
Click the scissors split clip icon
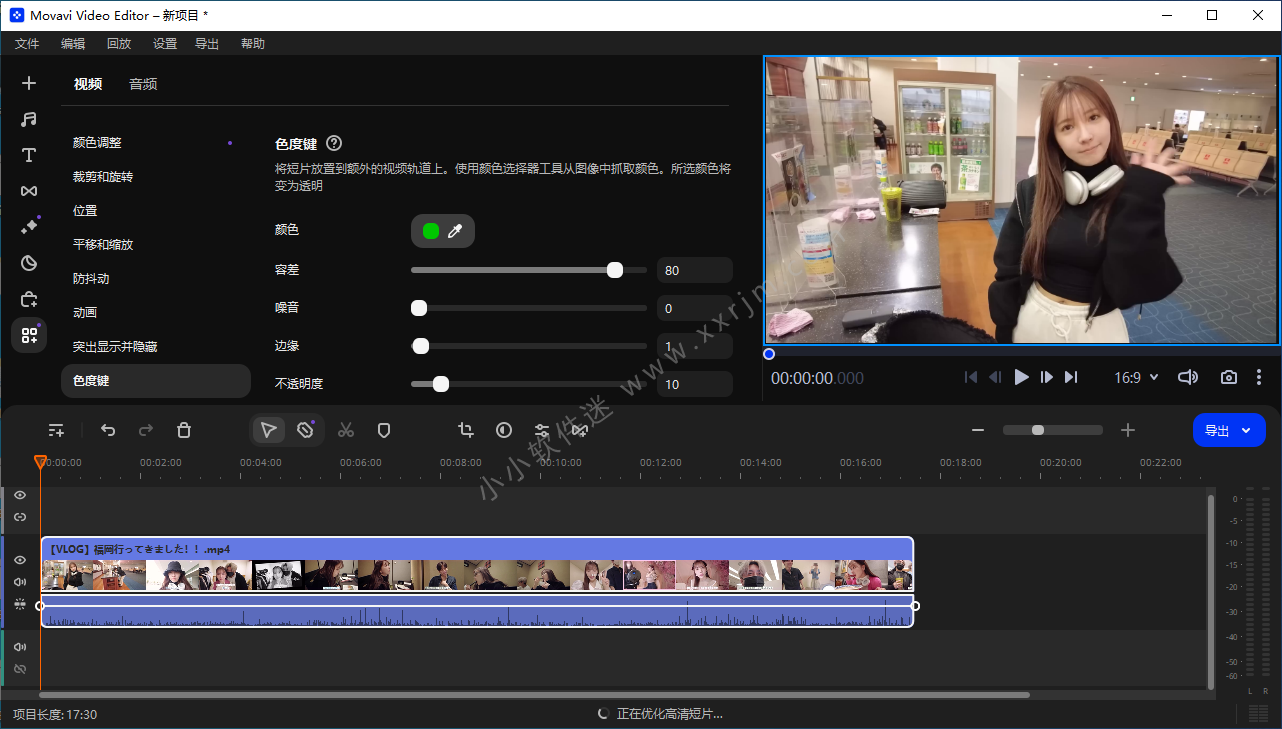pos(346,430)
